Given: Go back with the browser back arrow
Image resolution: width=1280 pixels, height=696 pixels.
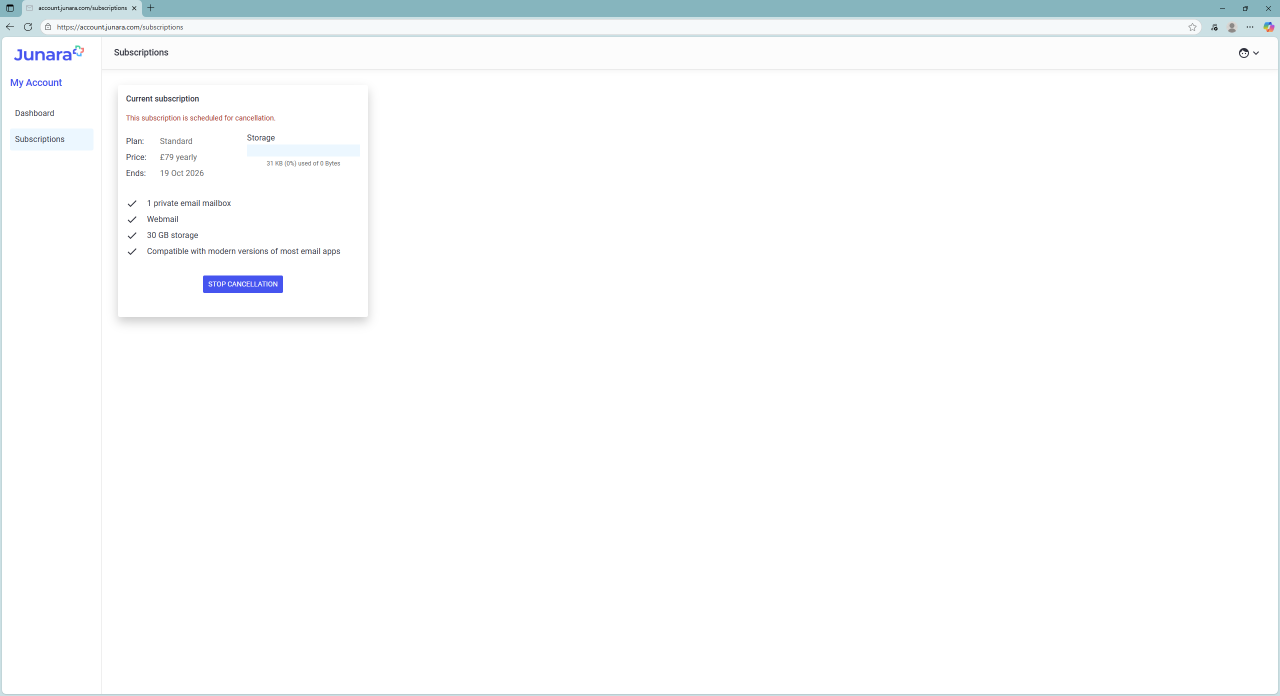Looking at the screenshot, I should tap(10, 27).
